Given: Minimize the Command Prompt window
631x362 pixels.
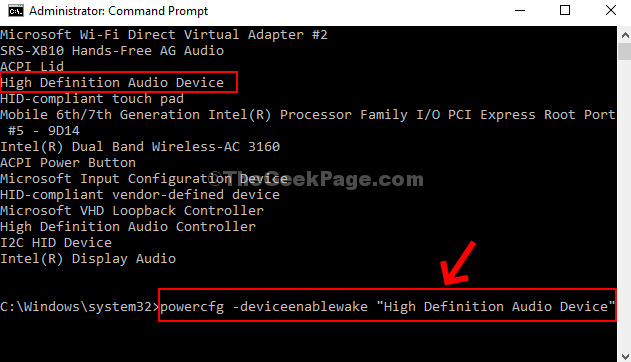Looking at the screenshot, I should click(520, 10).
